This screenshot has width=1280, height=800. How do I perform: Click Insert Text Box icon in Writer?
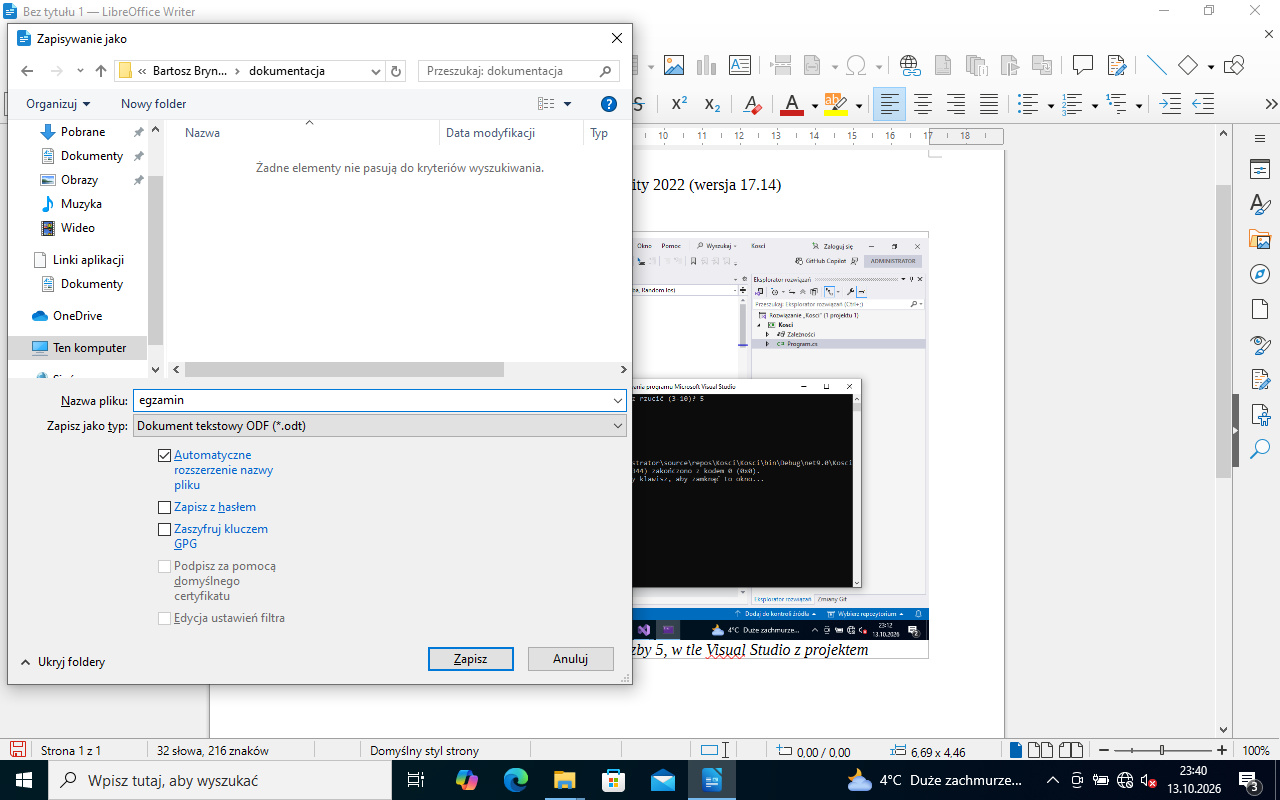tap(740, 65)
